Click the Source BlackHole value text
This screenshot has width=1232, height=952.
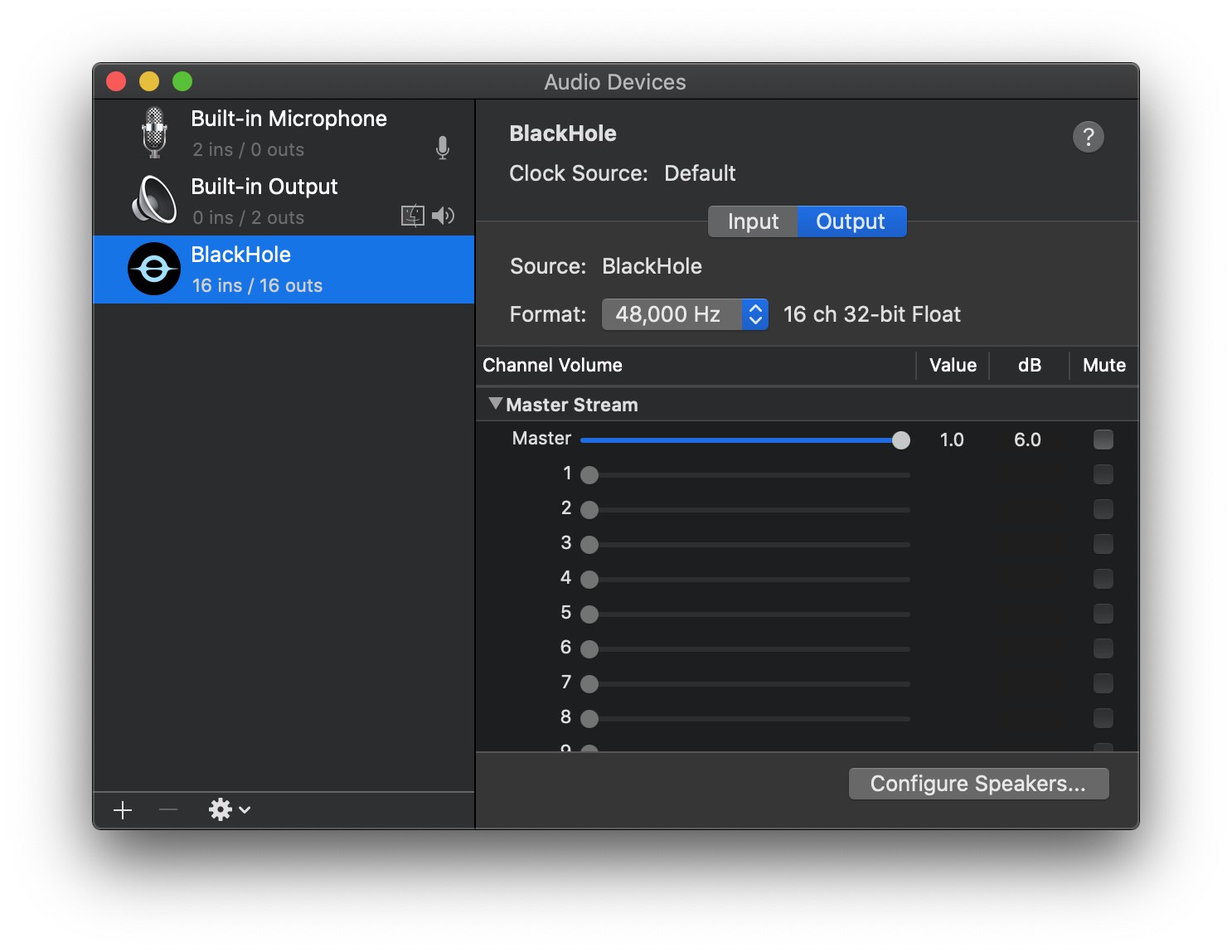pyautogui.click(x=652, y=266)
